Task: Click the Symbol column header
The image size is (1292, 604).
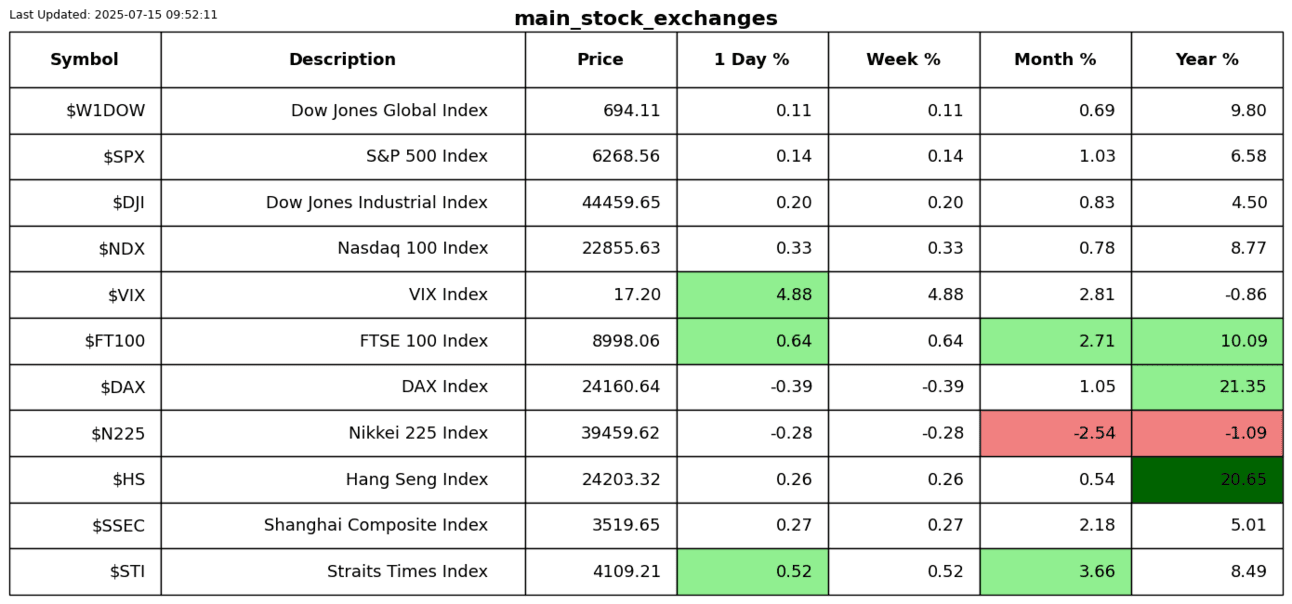Action: (x=85, y=60)
